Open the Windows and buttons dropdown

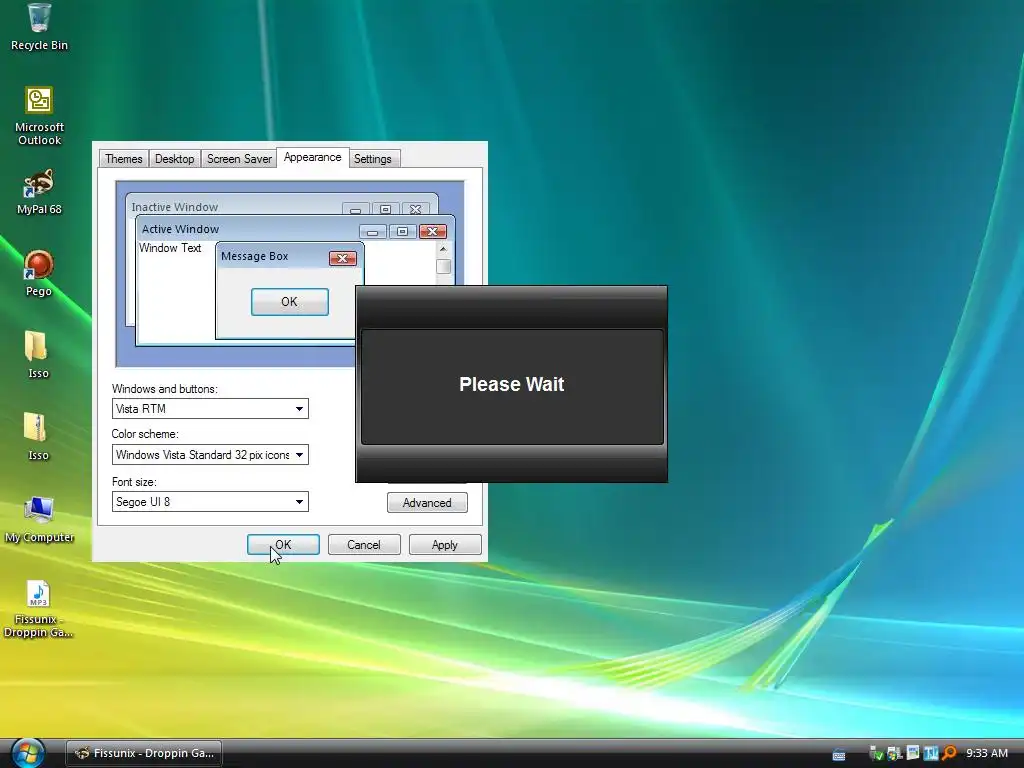(210, 409)
